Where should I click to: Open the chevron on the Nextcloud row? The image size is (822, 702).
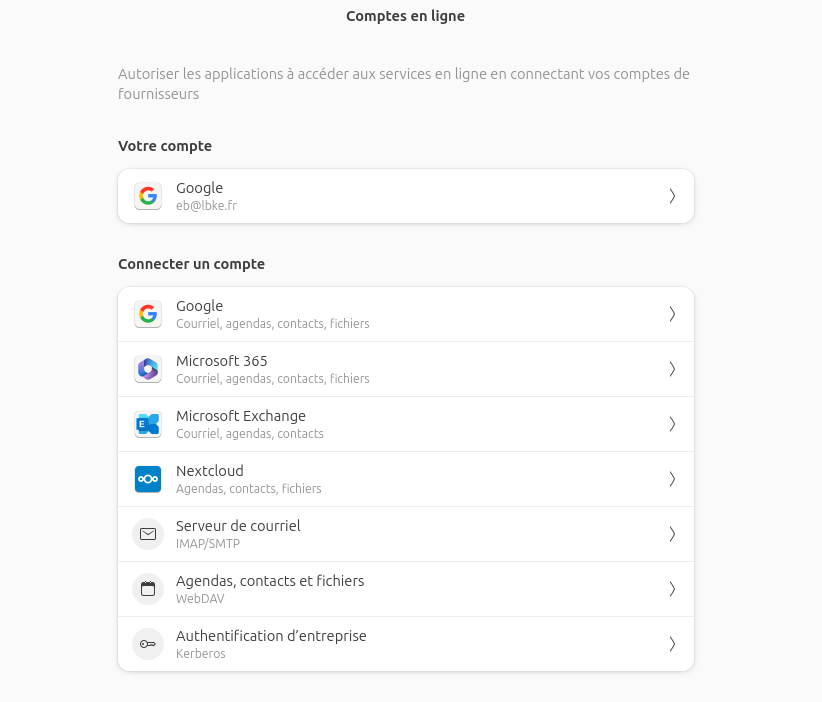point(672,479)
